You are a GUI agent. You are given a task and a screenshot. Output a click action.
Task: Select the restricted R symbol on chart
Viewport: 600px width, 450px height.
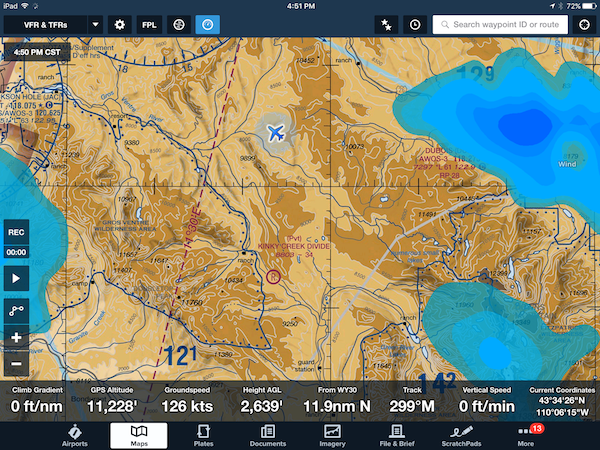(273, 276)
